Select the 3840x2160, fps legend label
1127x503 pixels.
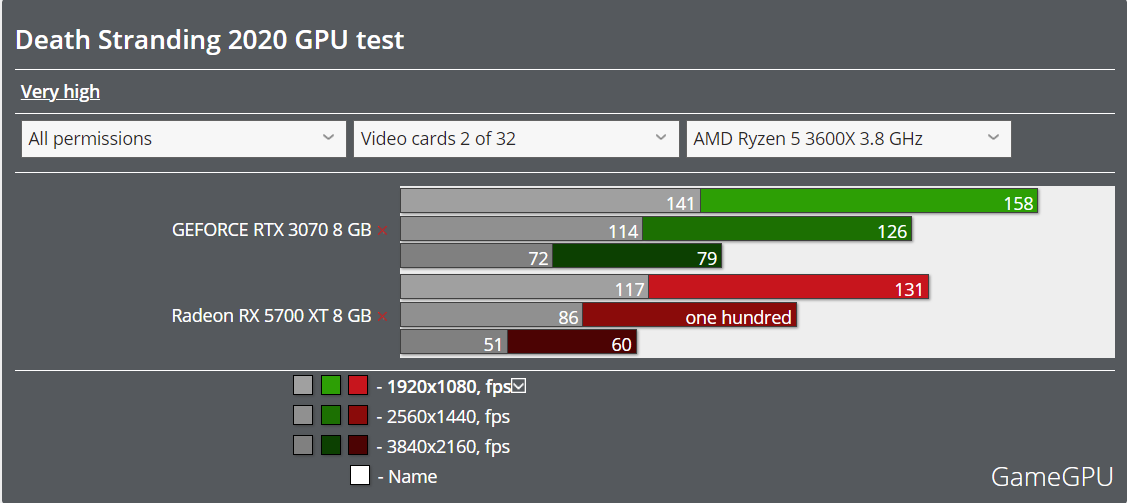[x=443, y=447]
